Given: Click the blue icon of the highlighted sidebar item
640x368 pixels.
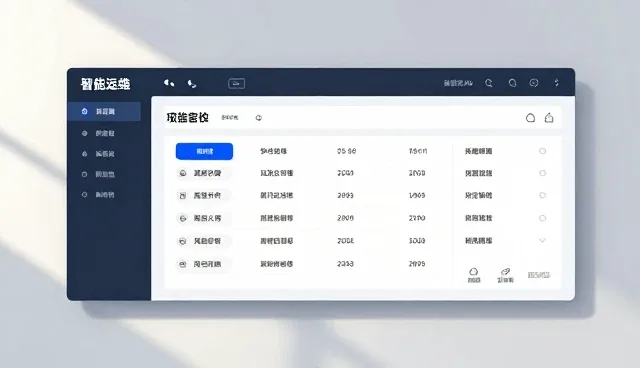Looking at the screenshot, I should pos(84,111).
